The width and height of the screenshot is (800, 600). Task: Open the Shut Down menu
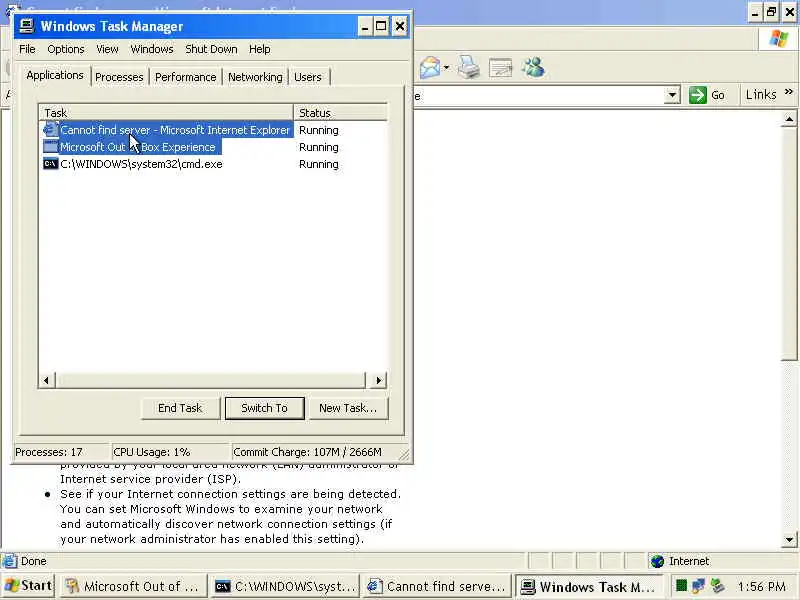point(211,49)
